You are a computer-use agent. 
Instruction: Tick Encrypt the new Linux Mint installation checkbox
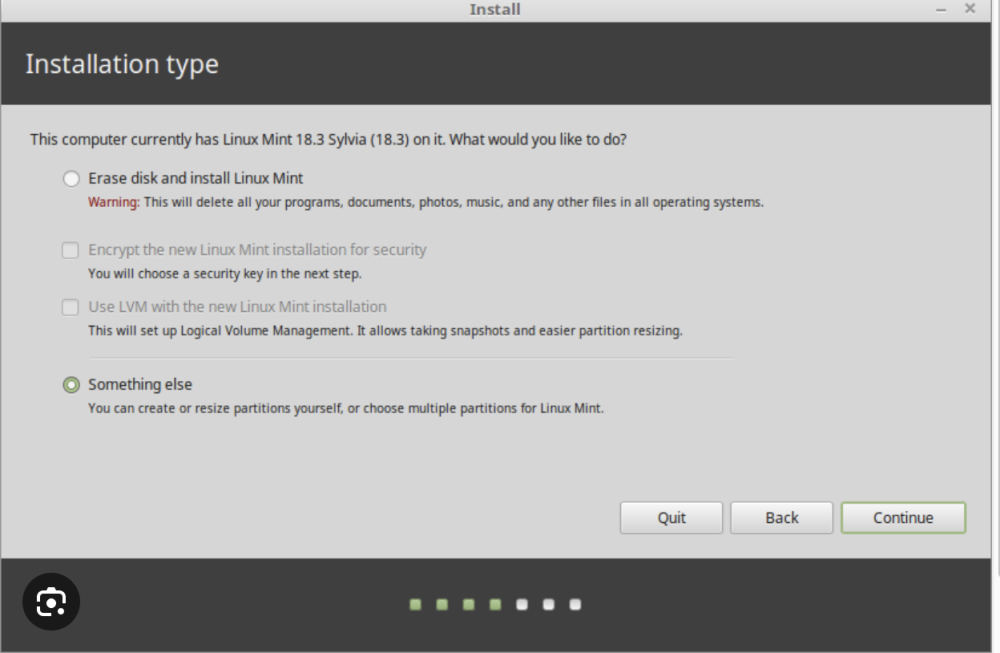[70, 250]
